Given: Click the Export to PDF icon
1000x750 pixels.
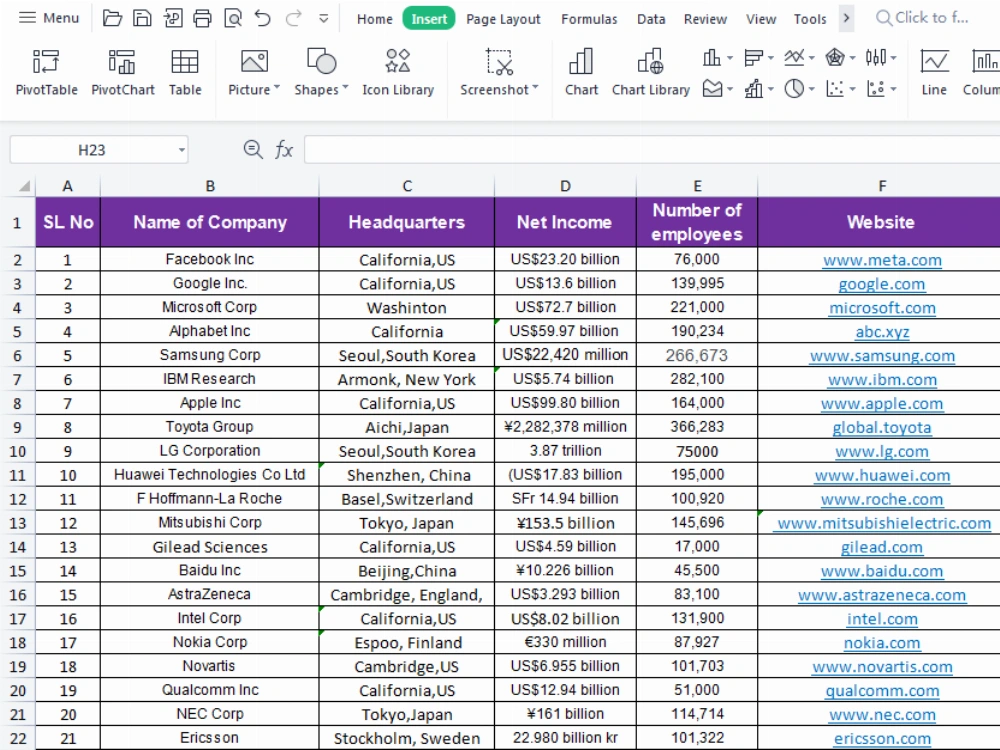Looking at the screenshot, I should click(x=172, y=18).
